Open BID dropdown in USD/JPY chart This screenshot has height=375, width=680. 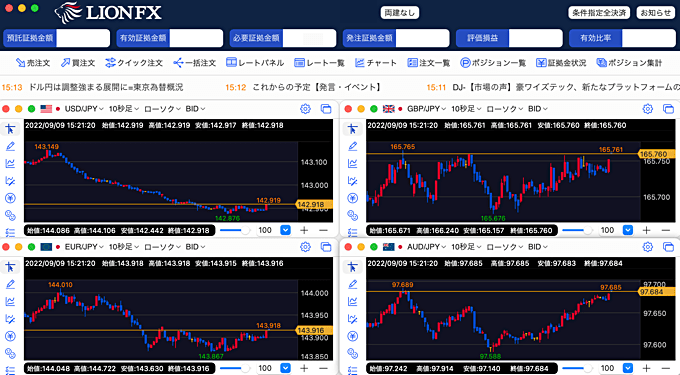click(195, 109)
